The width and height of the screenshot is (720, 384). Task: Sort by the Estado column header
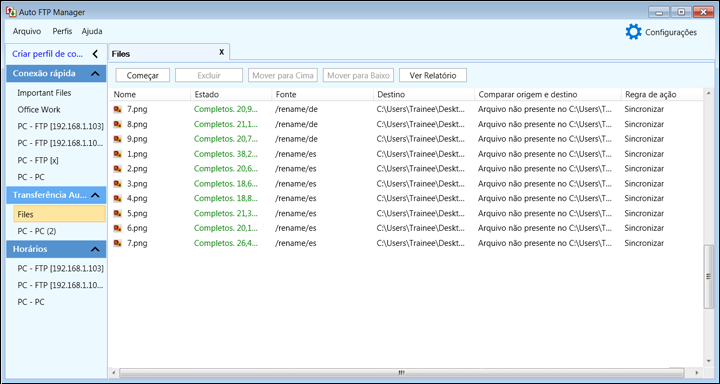pos(207,95)
